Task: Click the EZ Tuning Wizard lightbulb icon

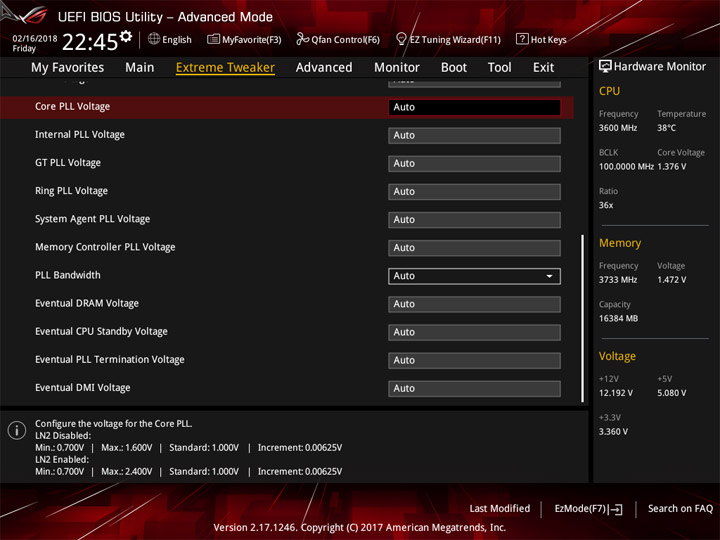Action: click(401, 39)
